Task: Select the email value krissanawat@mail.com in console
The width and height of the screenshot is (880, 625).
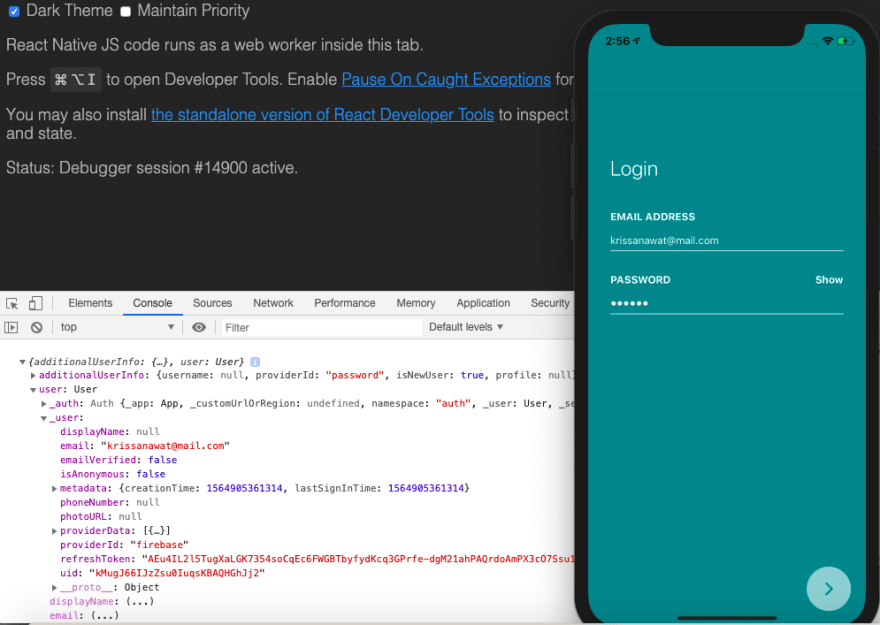Action: pos(166,446)
